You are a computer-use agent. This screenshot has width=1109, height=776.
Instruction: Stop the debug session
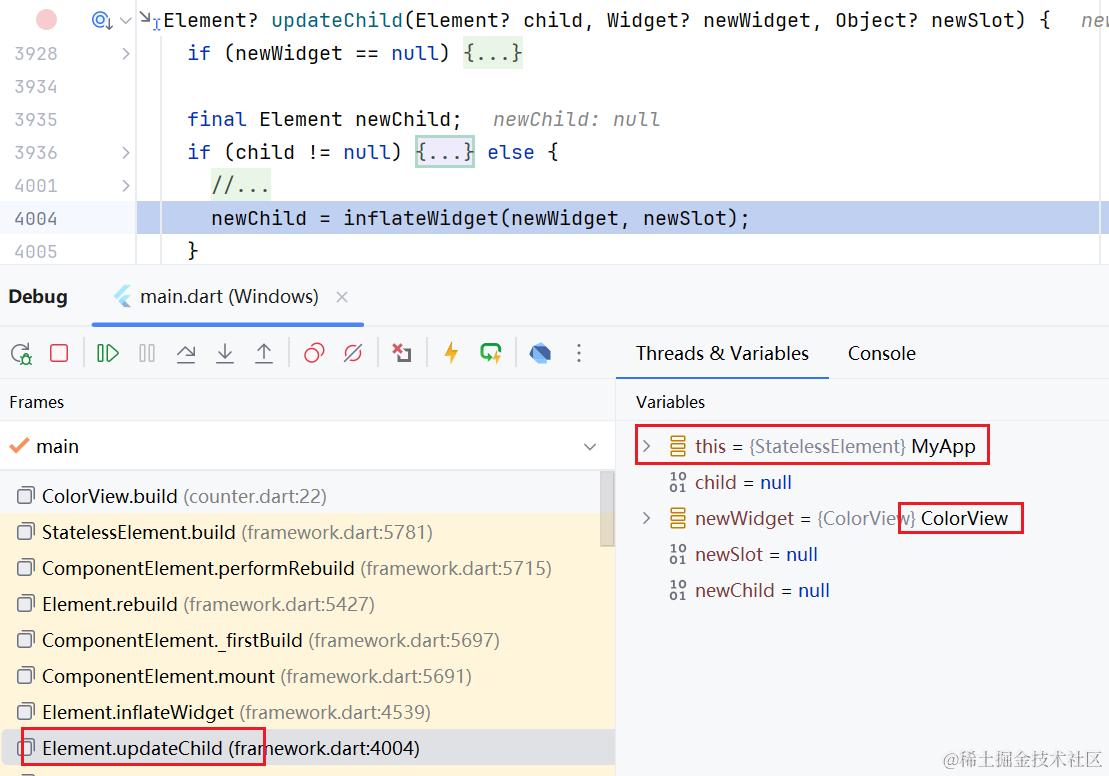(59, 352)
